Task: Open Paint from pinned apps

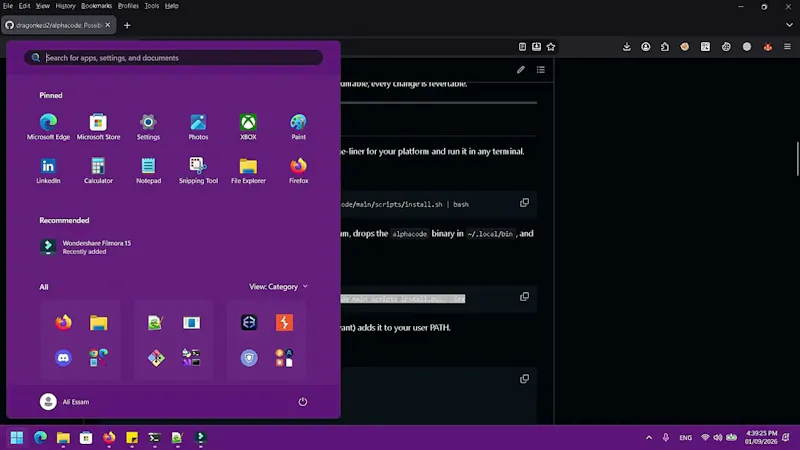Action: coord(298,127)
